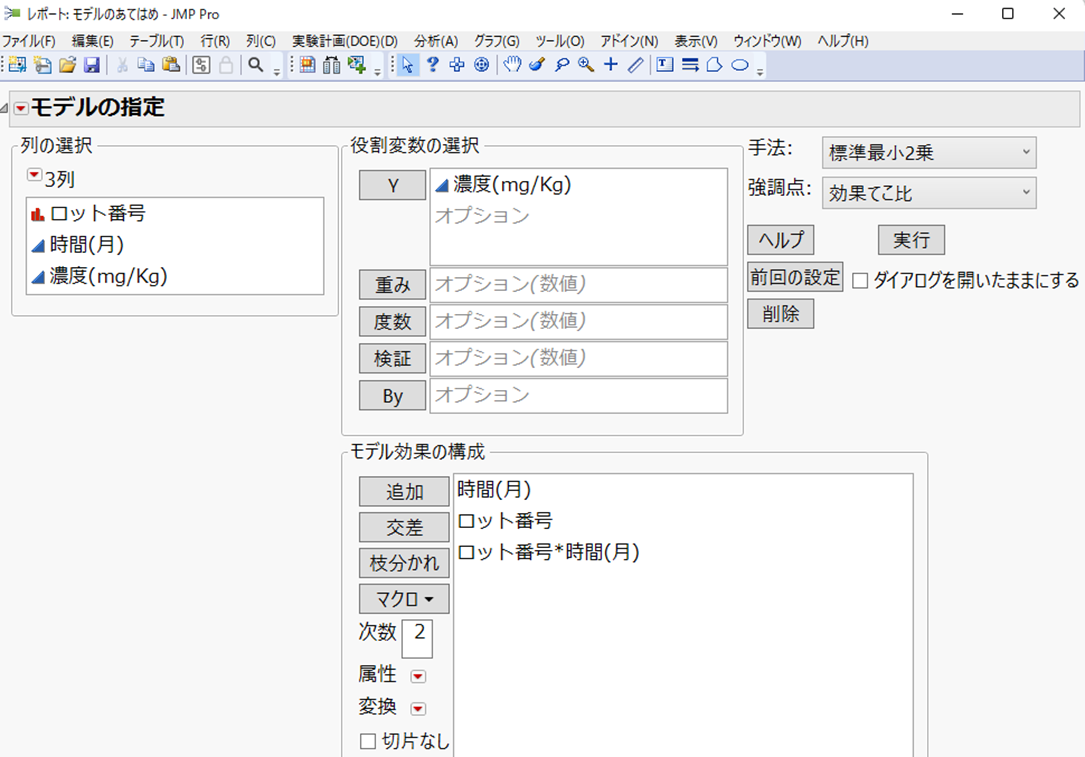Click the 枝分かれ button
Image resolution: width=1085 pixels, height=757 pixels.
(404, 563)
